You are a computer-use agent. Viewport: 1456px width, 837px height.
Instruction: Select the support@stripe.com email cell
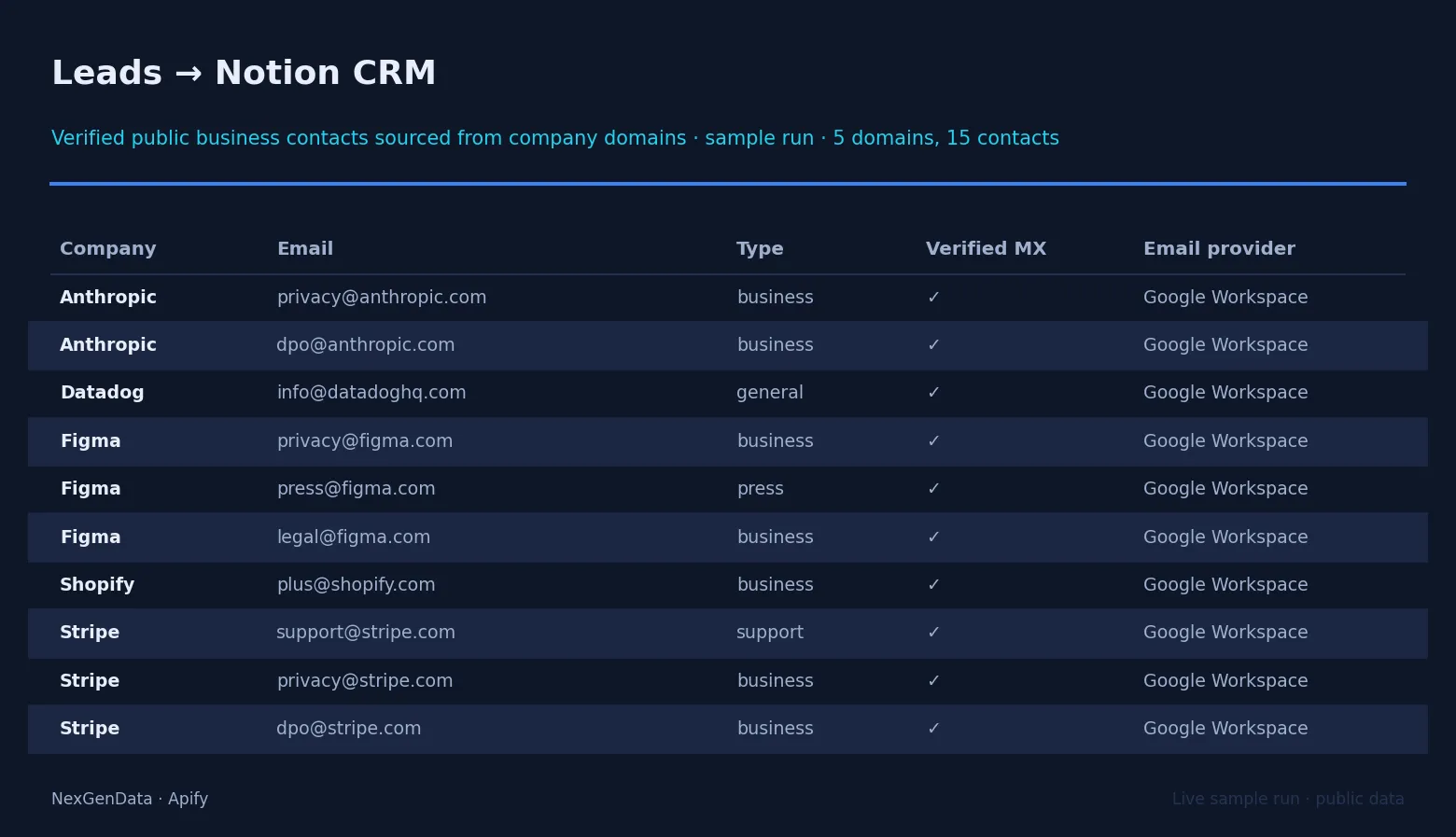(366, 633)
